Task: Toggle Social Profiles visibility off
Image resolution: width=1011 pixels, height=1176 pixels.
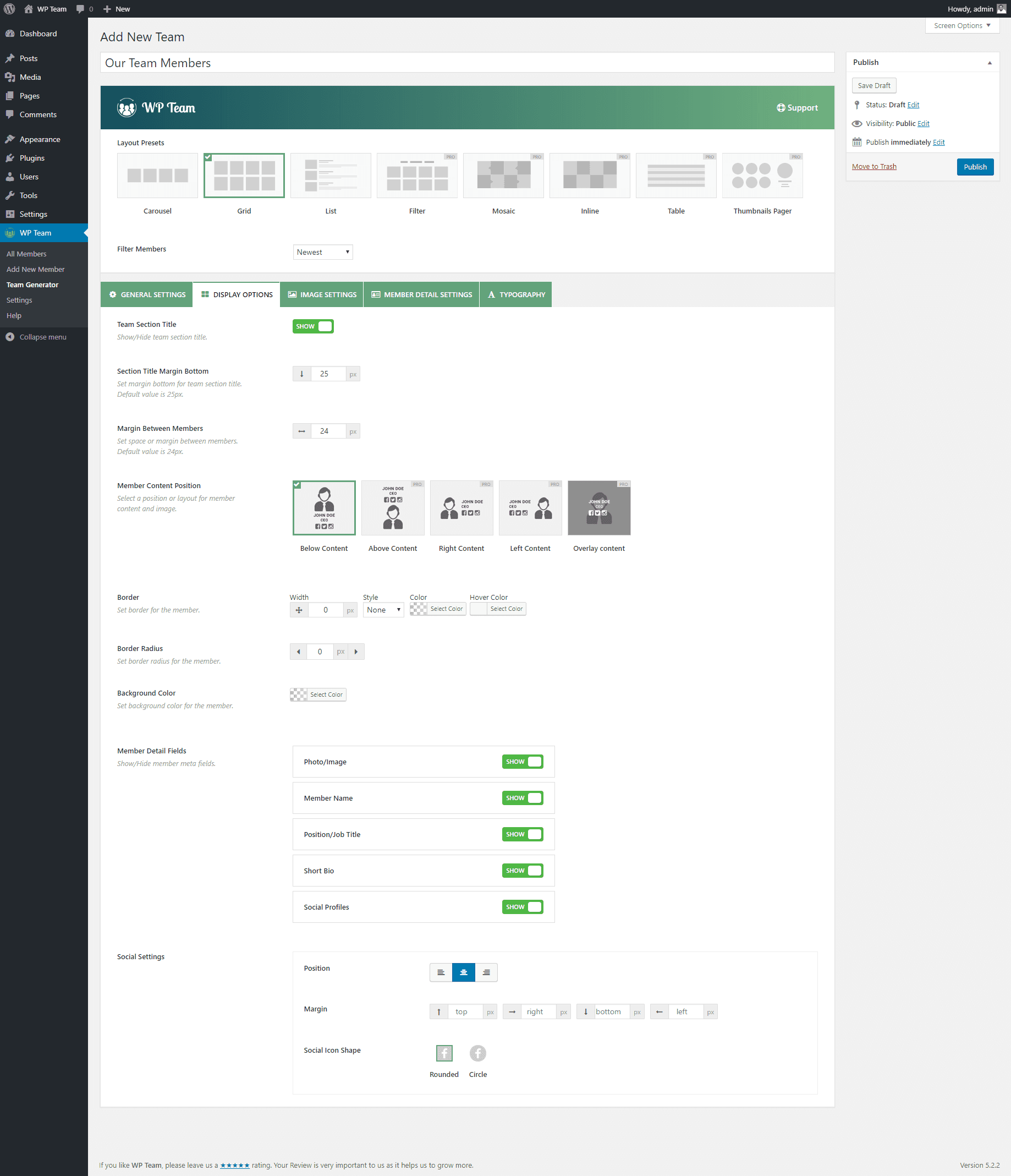Action: tap(522, 907)
